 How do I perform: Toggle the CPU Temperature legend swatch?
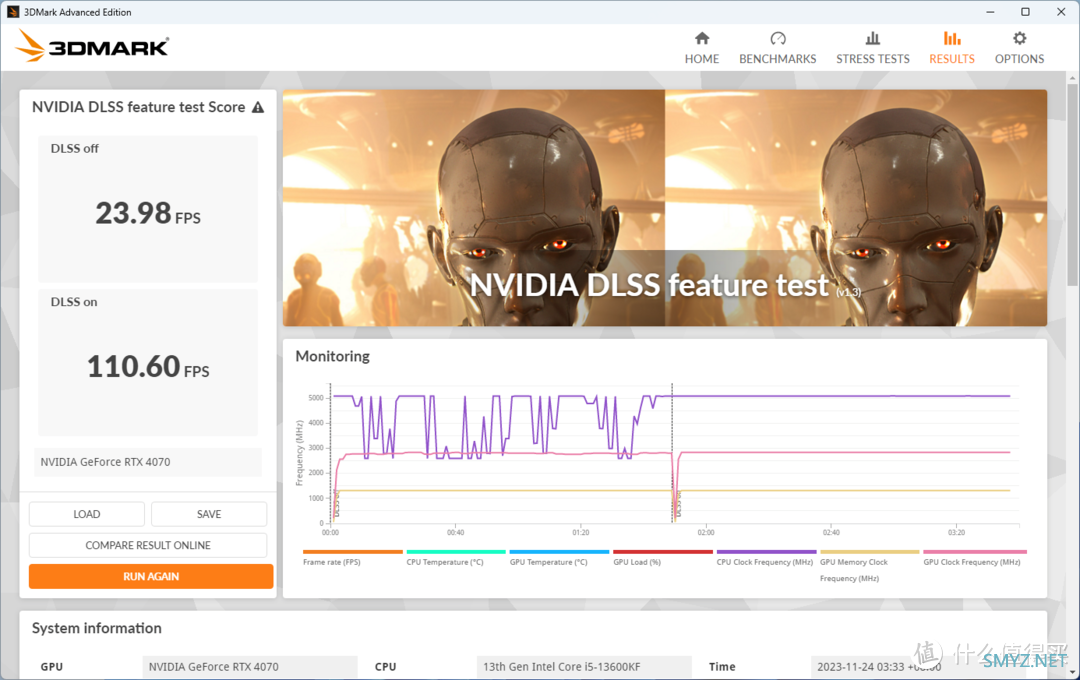click(456, 552)
